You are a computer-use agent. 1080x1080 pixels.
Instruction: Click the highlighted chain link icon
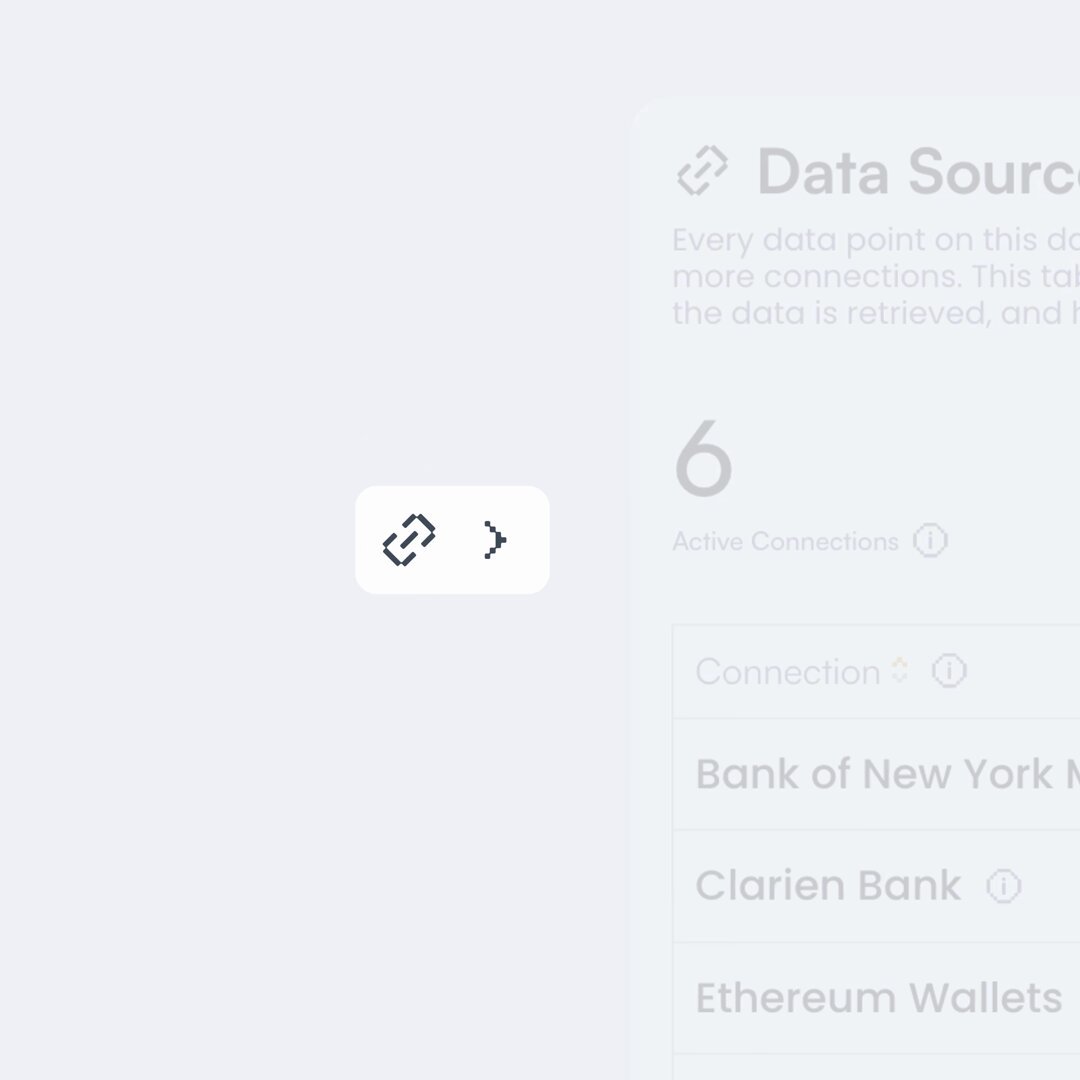point(409,540)
